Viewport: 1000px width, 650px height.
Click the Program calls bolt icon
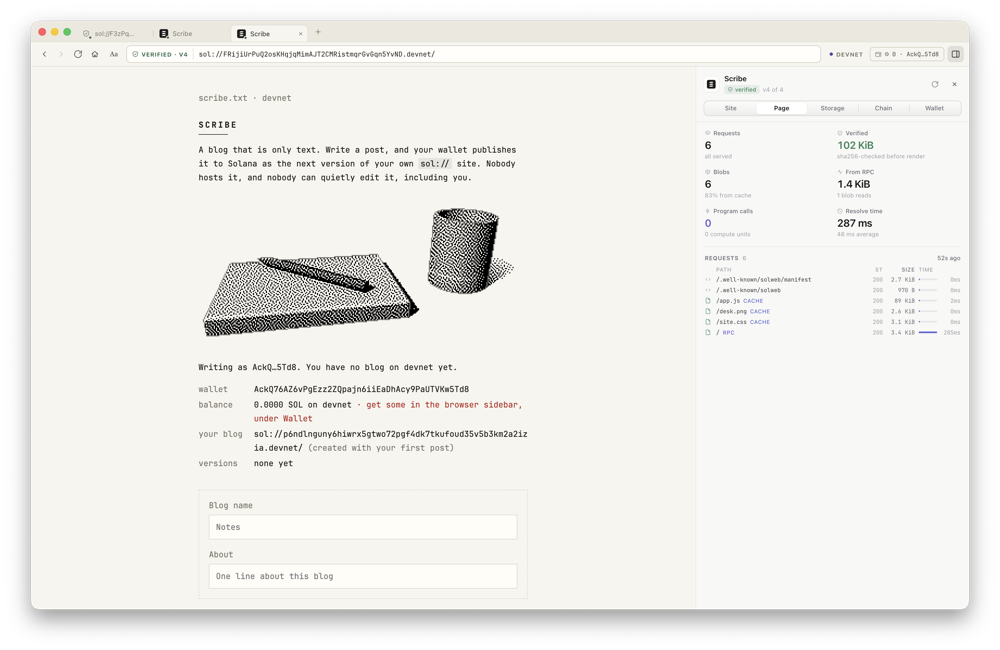pyautogui.click(x=707, y=211)
